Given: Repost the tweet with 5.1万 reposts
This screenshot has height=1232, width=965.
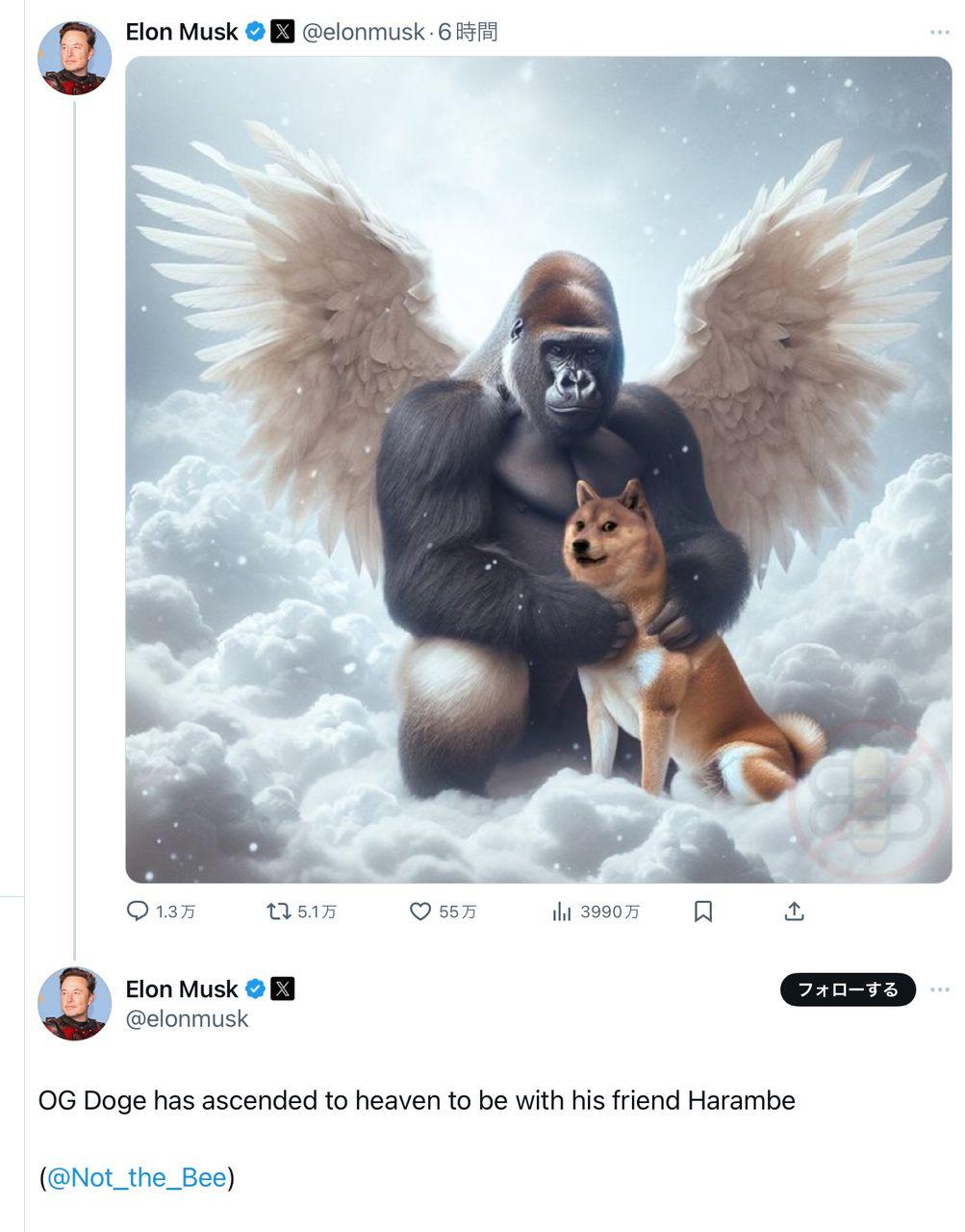Looking at the screenshot, I should pos(279,911).
